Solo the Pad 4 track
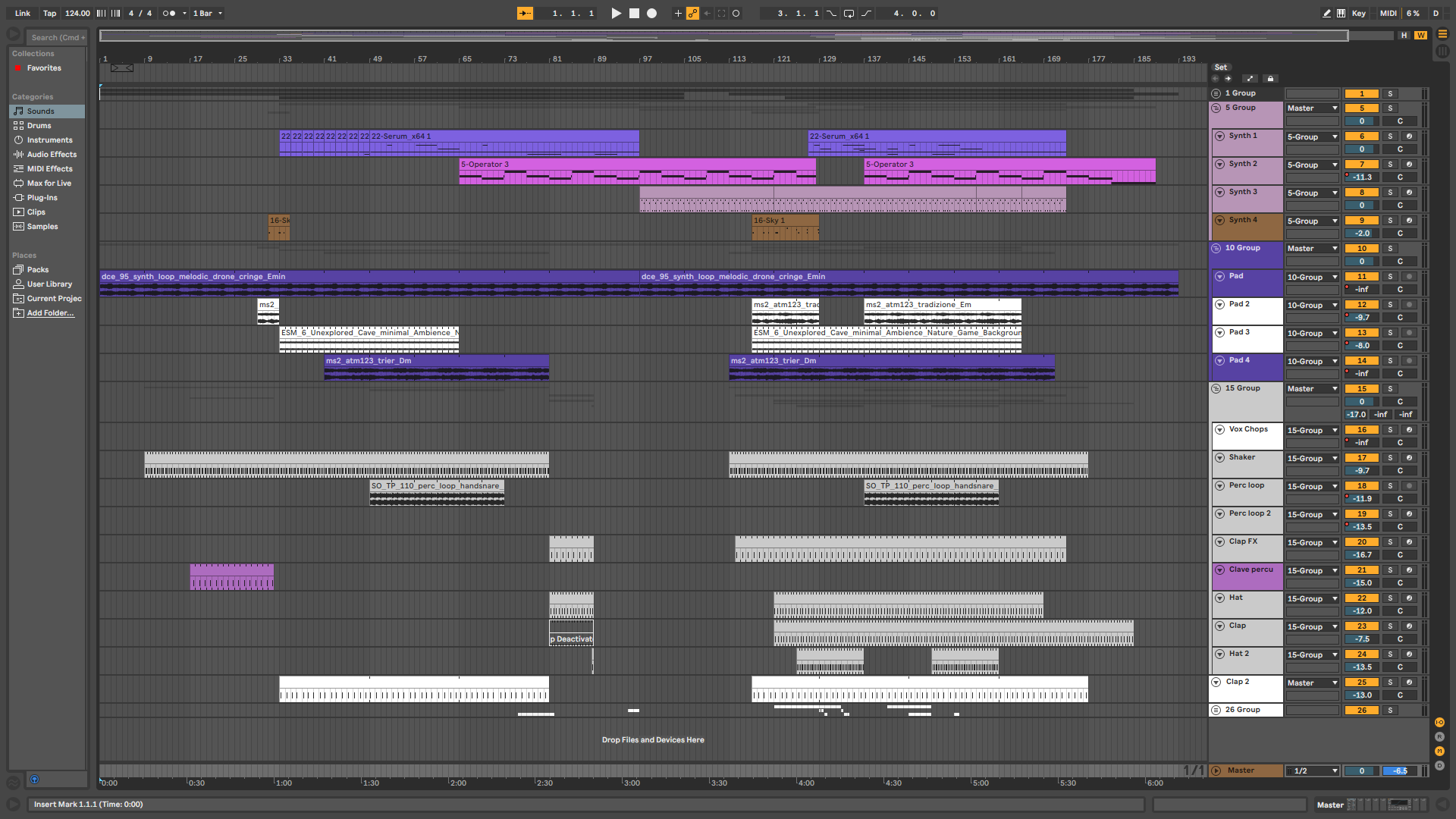Viewport: 1456px width, 819px height. [1390, 361]
